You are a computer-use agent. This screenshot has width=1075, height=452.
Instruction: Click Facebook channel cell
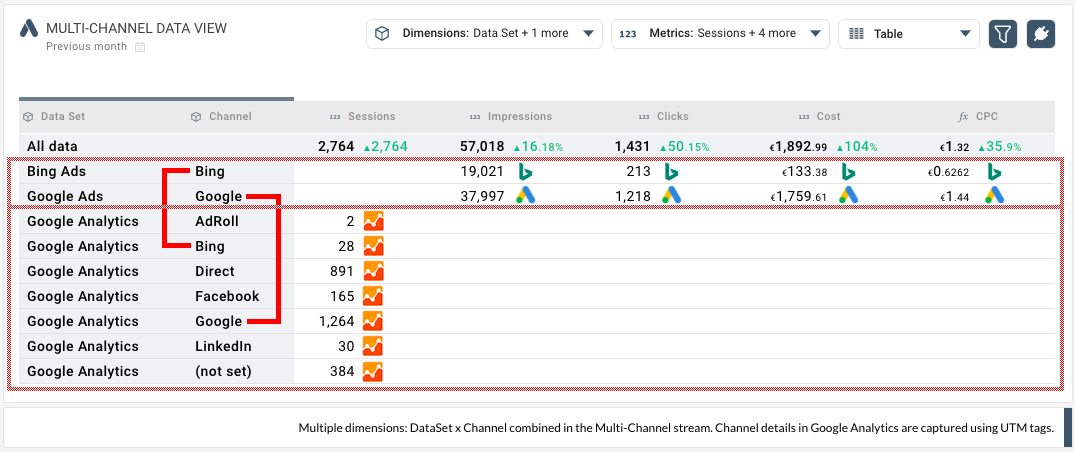click(227, 296)
